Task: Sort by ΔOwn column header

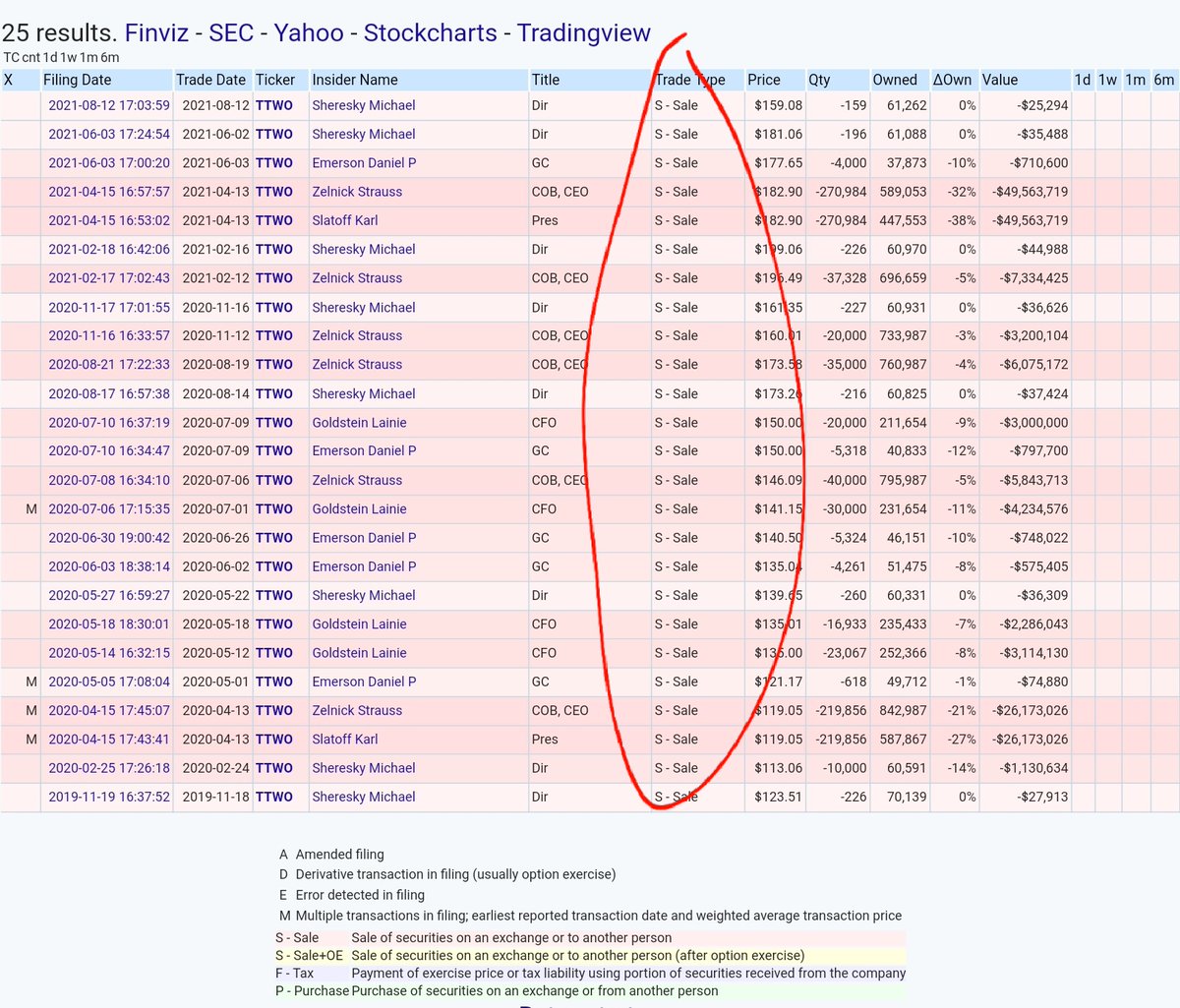Action: point(953,80)
